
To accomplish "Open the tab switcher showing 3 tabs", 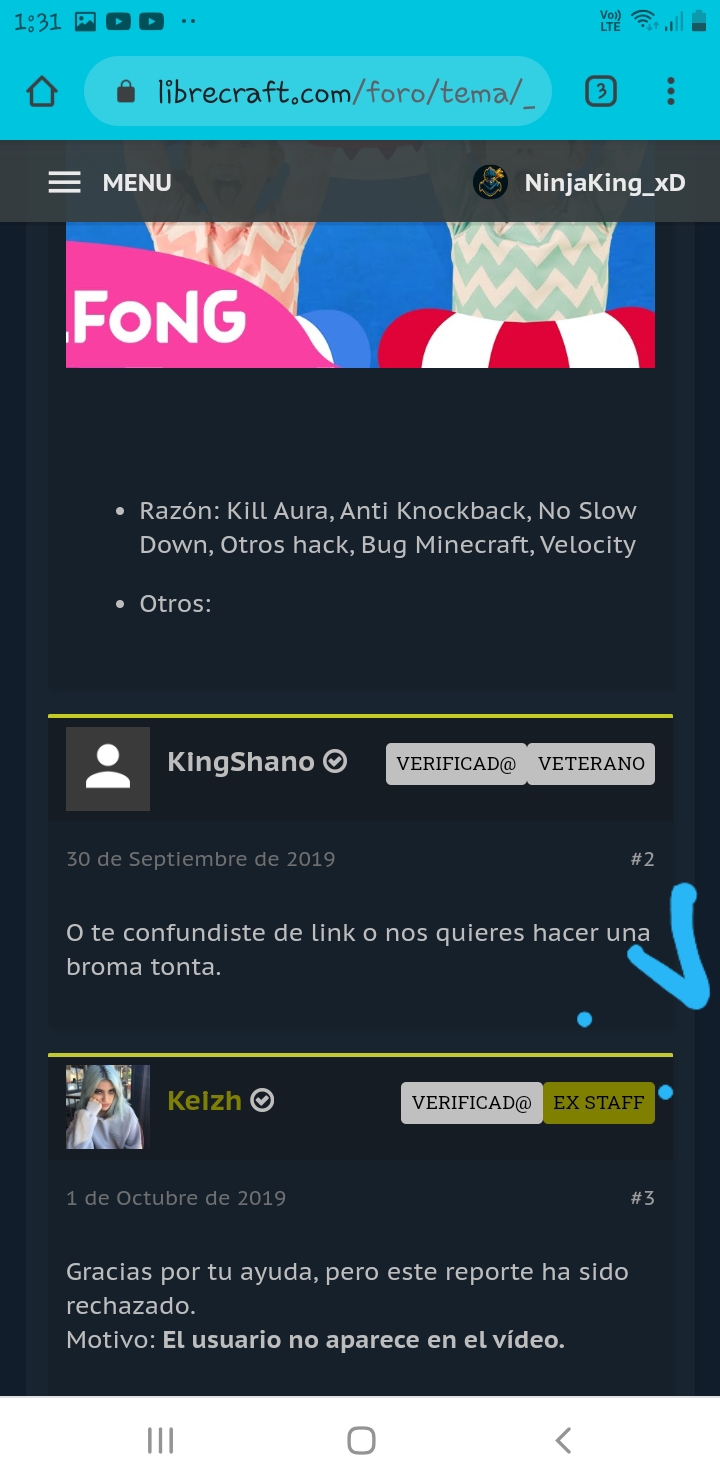I will click(600, 92).
